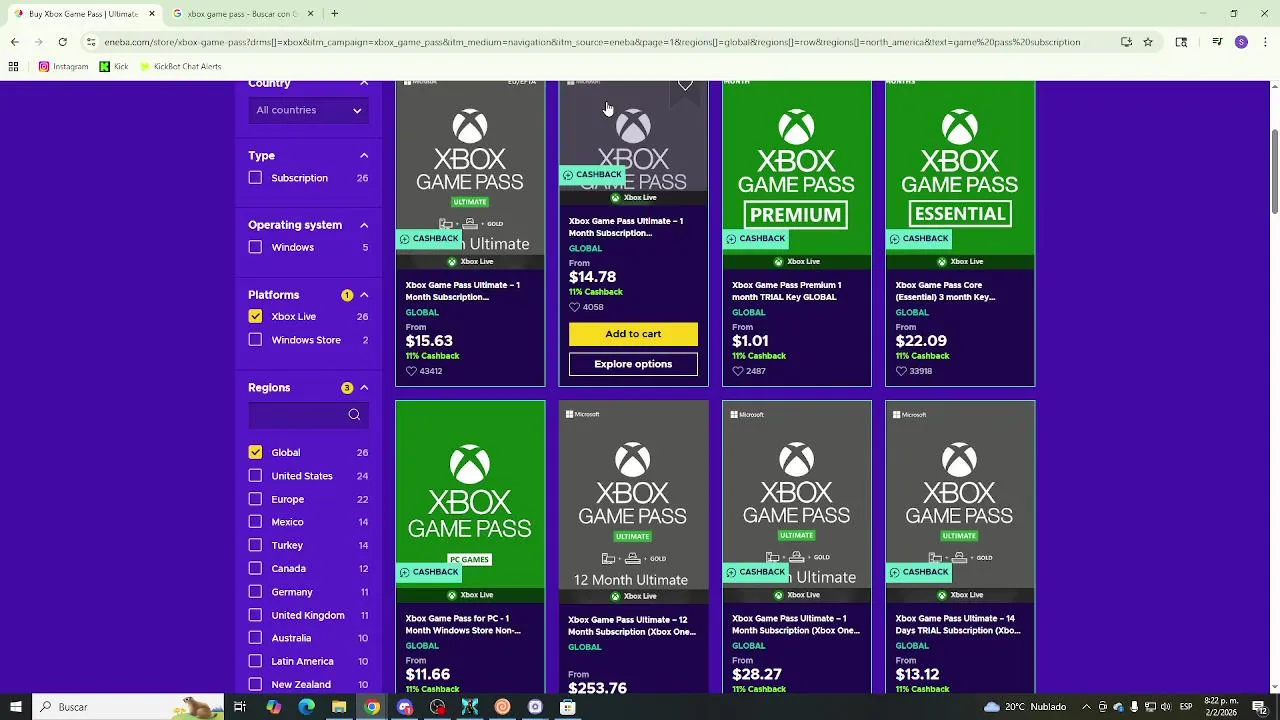Open File Explorer from the taskbar

[339, 707]
